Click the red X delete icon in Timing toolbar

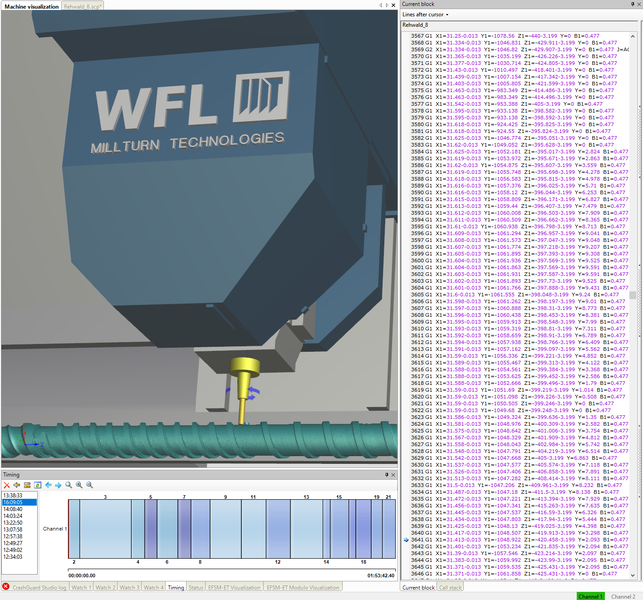point(7,485)
